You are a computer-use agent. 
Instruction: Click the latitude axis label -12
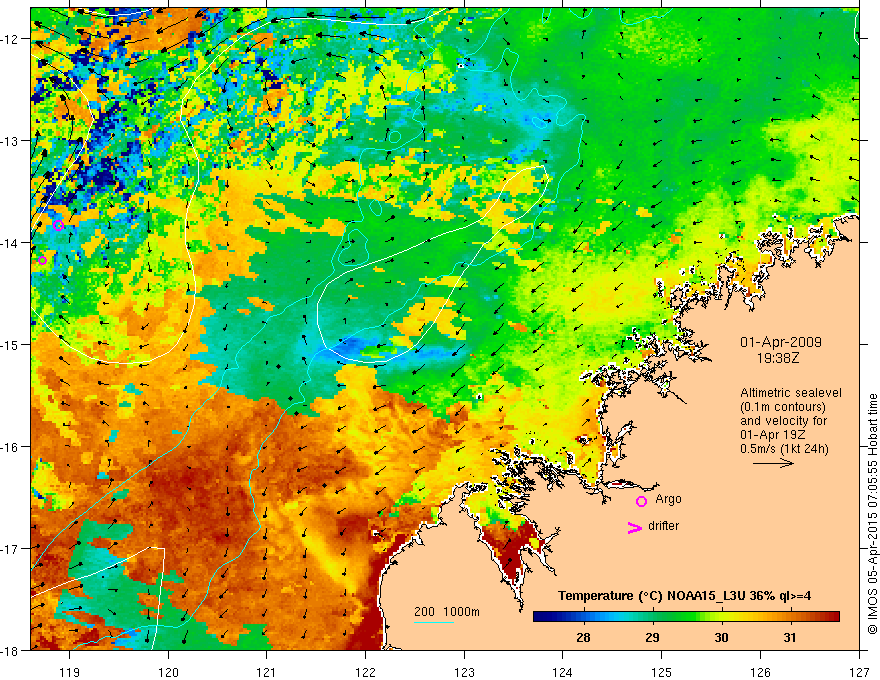(11, 39)
